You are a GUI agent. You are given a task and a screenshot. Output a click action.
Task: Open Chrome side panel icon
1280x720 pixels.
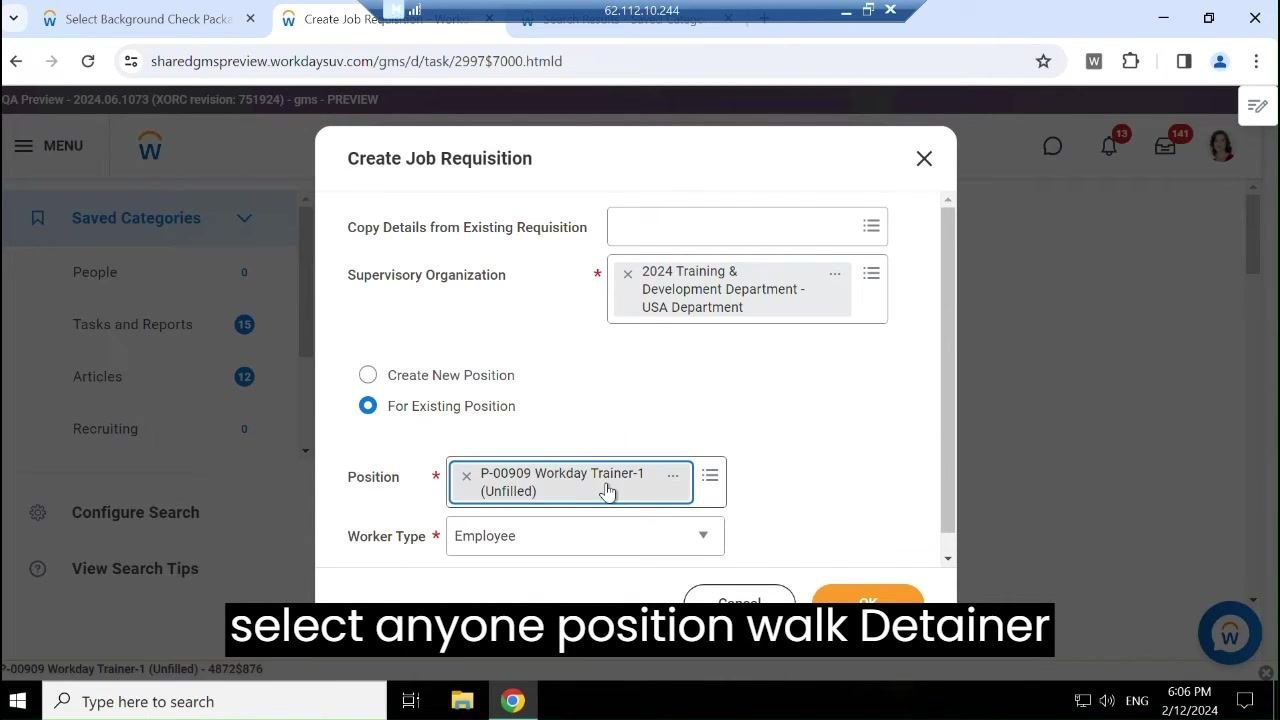point(1184,61)
